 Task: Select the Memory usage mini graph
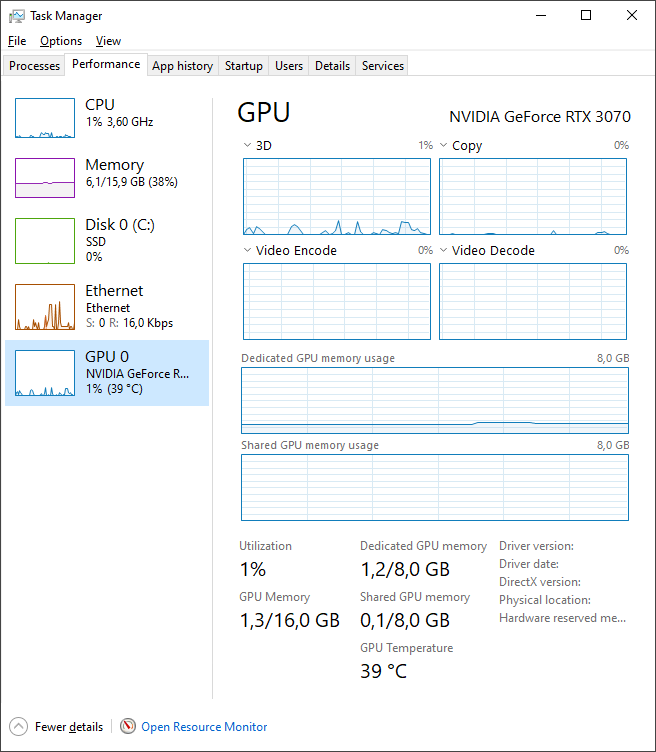click(x=45, y=178)
